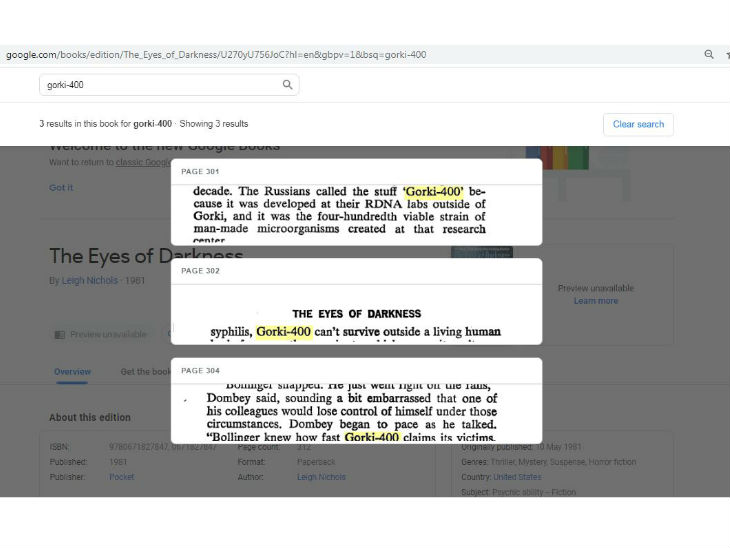Click the magnifier icon in the search box
Screen dimensions: 730x548
click(288, 85)
